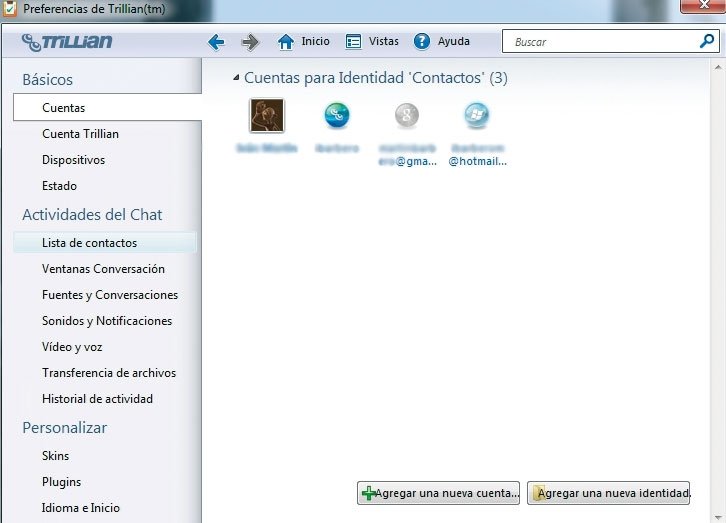This screenshot has height=523, width=726.
Task: Click the Trillian logo
Action: coord(67,42)
